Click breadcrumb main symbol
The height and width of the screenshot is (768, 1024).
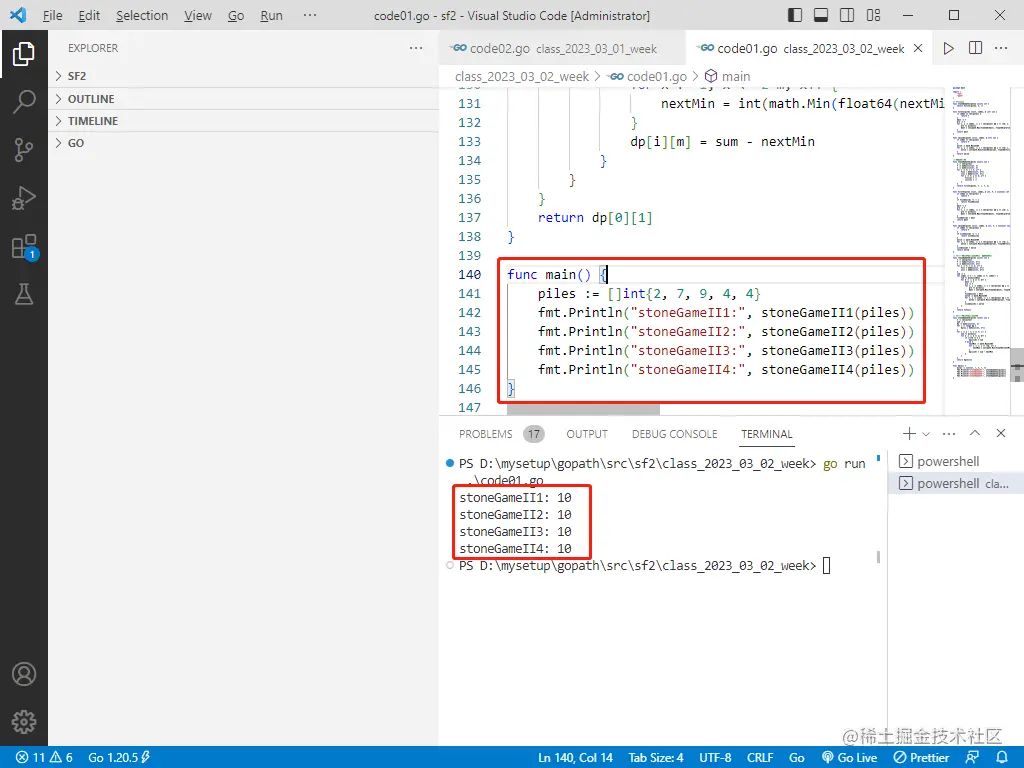point(728,76)
